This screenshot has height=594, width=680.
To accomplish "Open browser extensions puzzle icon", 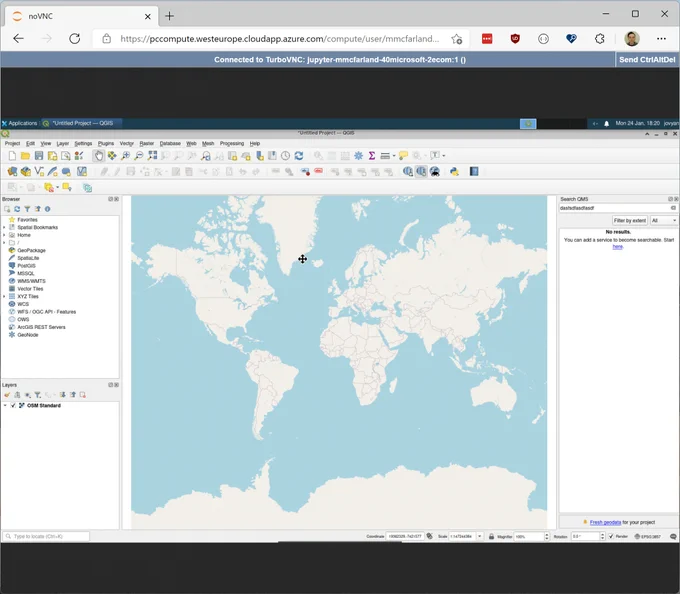I will (x=600, y=39).
